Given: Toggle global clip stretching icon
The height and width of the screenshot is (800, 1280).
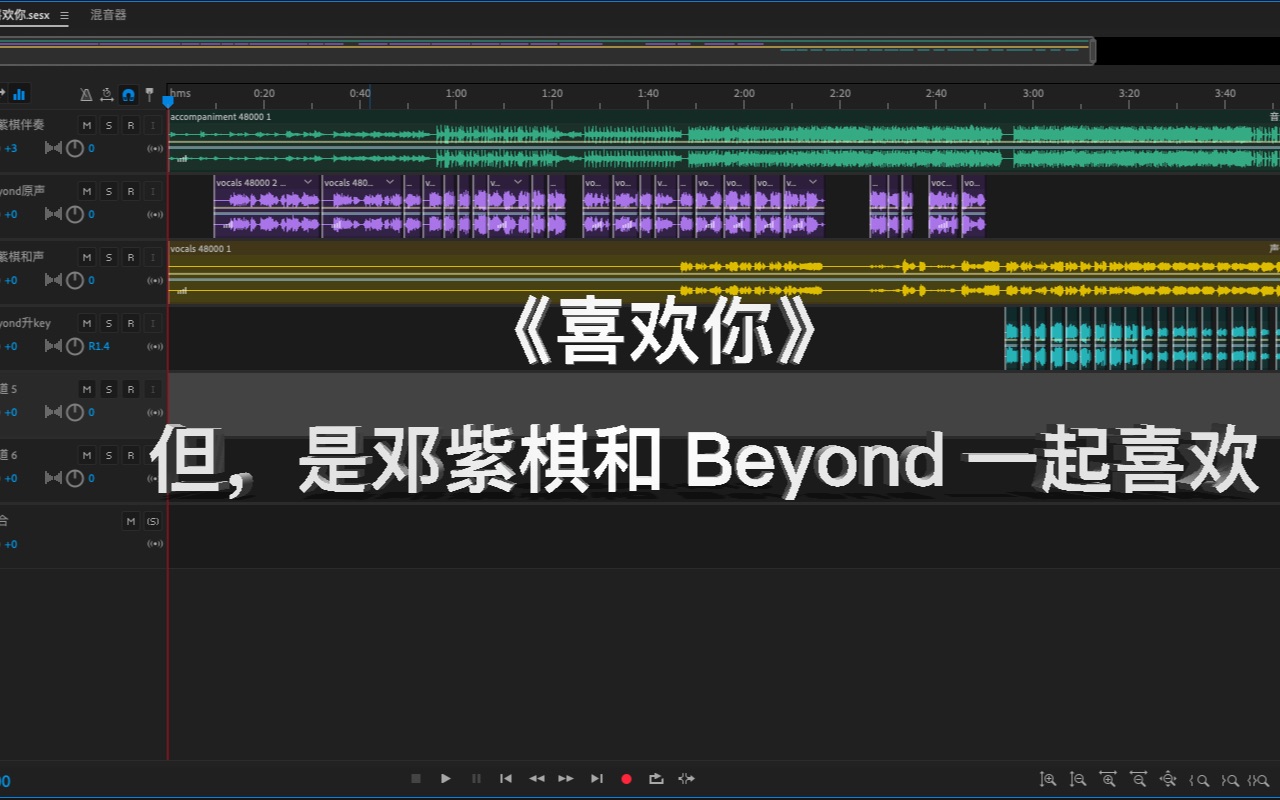Looking at the screenshot, I should [x=107, y=94].
